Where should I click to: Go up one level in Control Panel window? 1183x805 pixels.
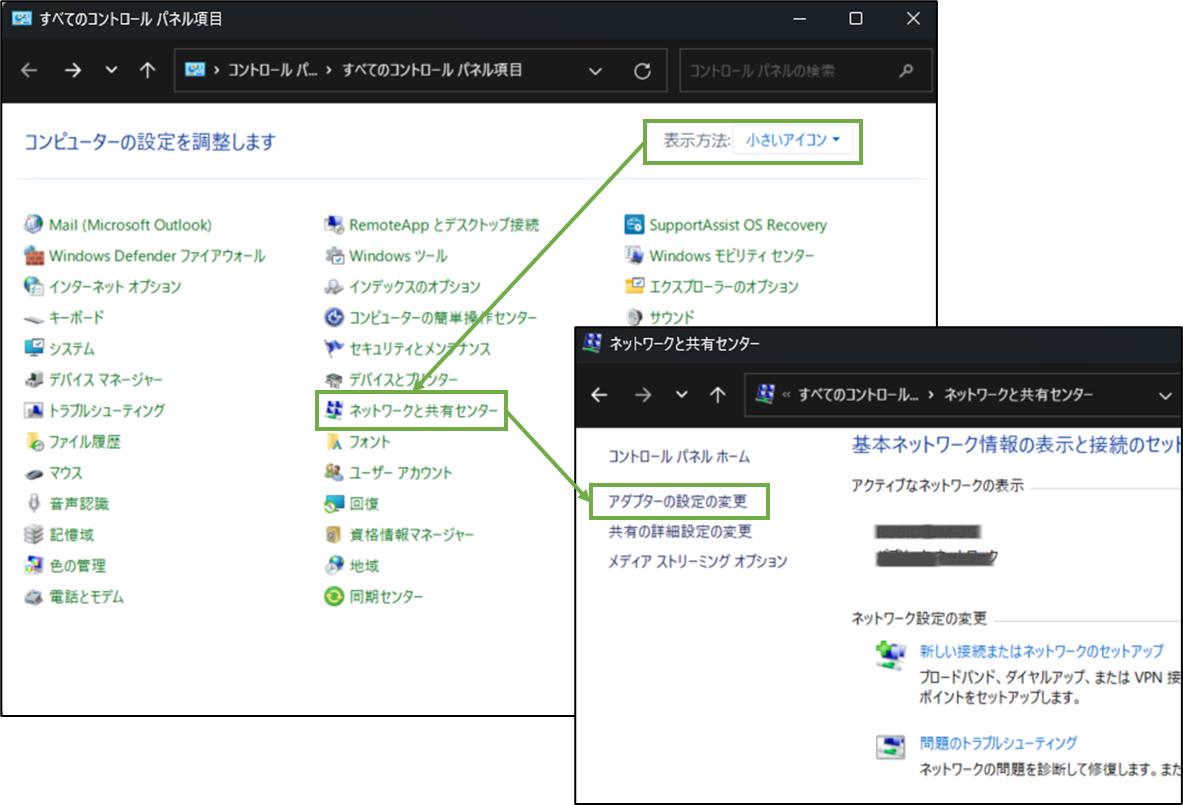click(x=147, y=70)
